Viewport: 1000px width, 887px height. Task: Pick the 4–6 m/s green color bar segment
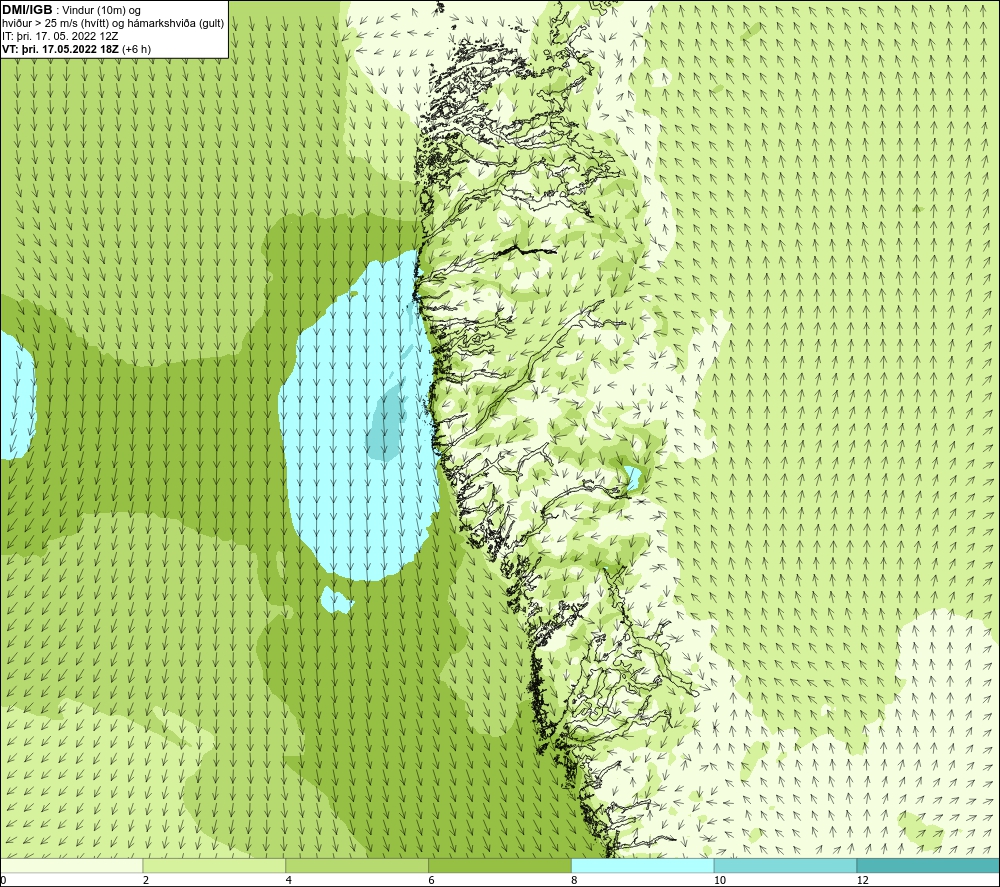357,865
